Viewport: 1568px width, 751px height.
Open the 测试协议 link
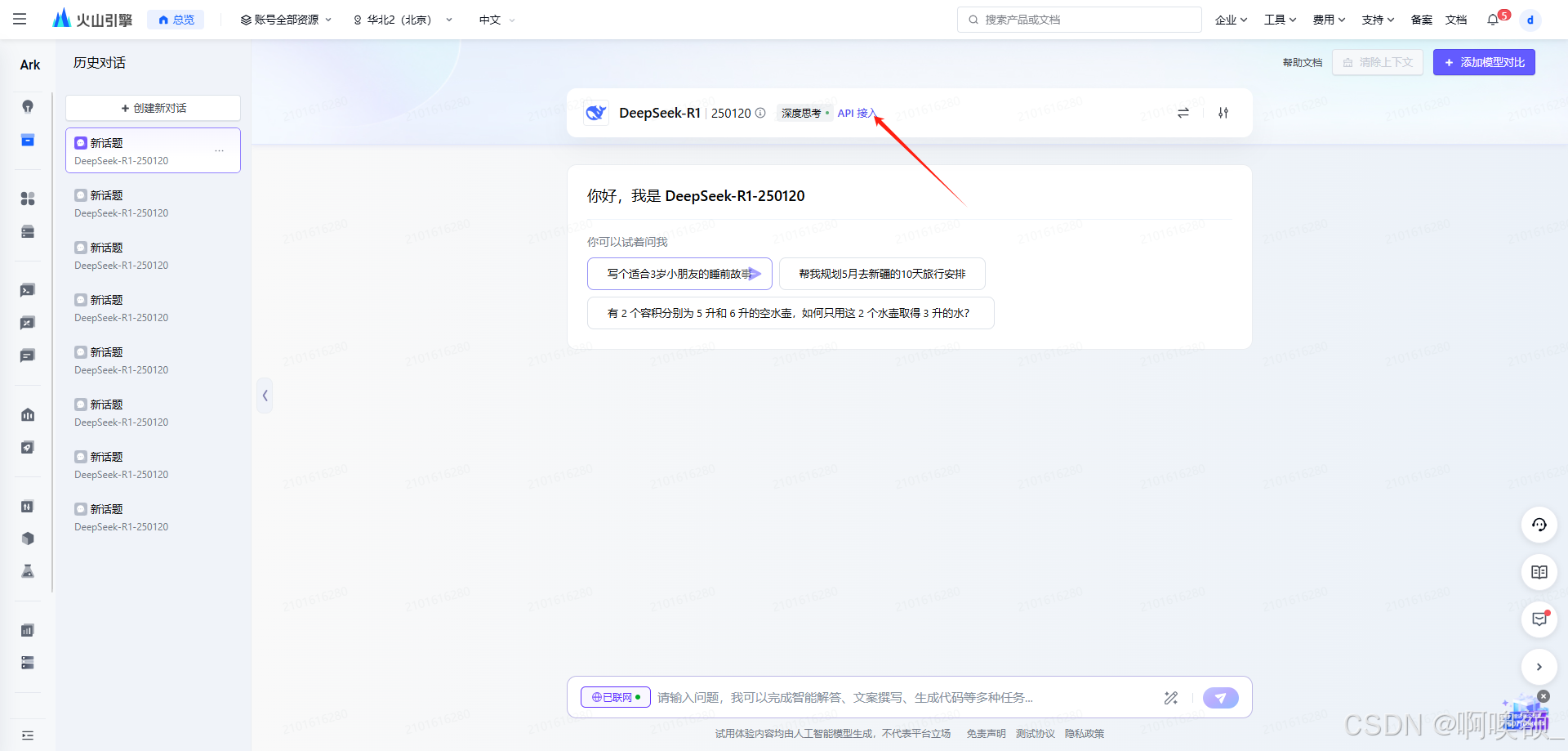tap(1035, 733)
